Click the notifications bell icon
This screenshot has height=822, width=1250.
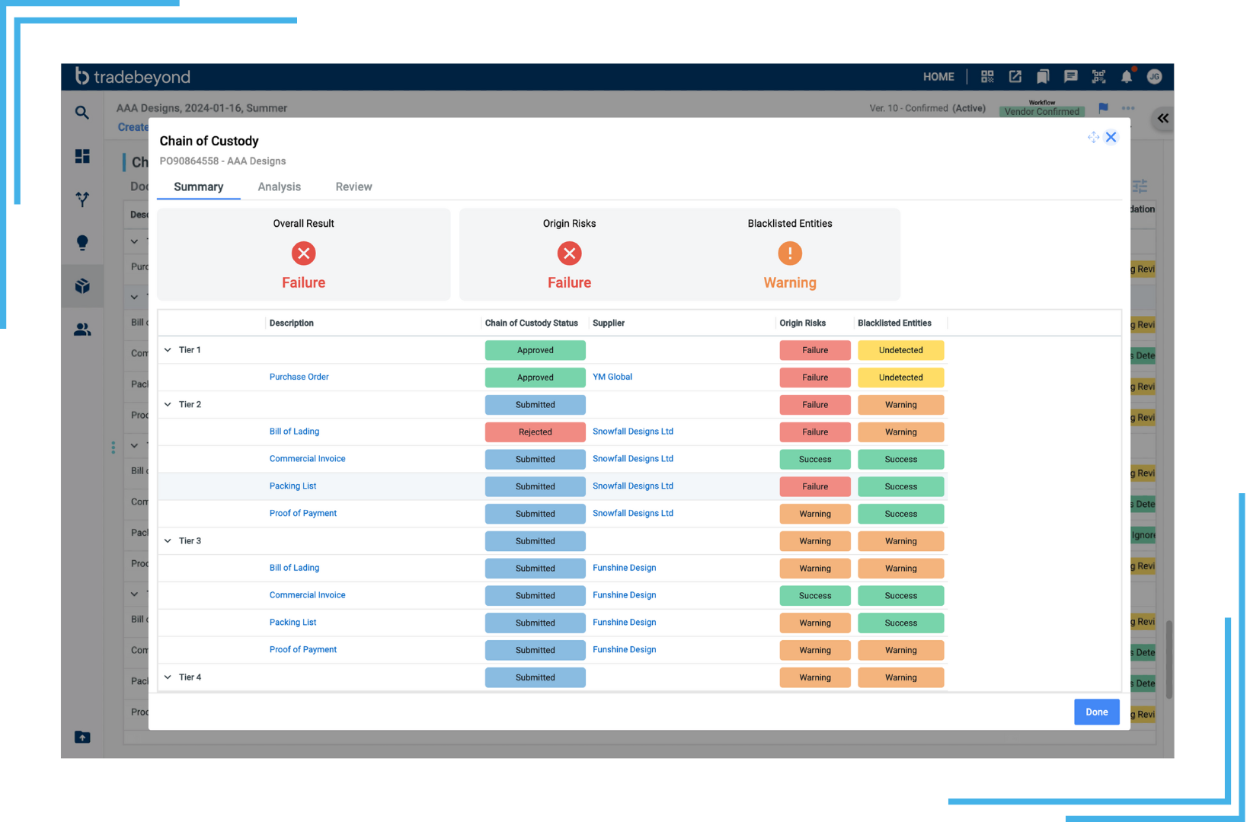(x=1126, y=77)
